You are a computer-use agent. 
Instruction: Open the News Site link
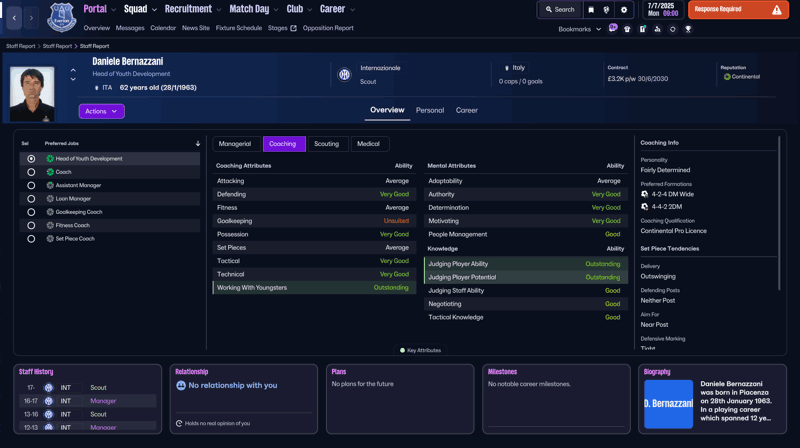[196, 28]
